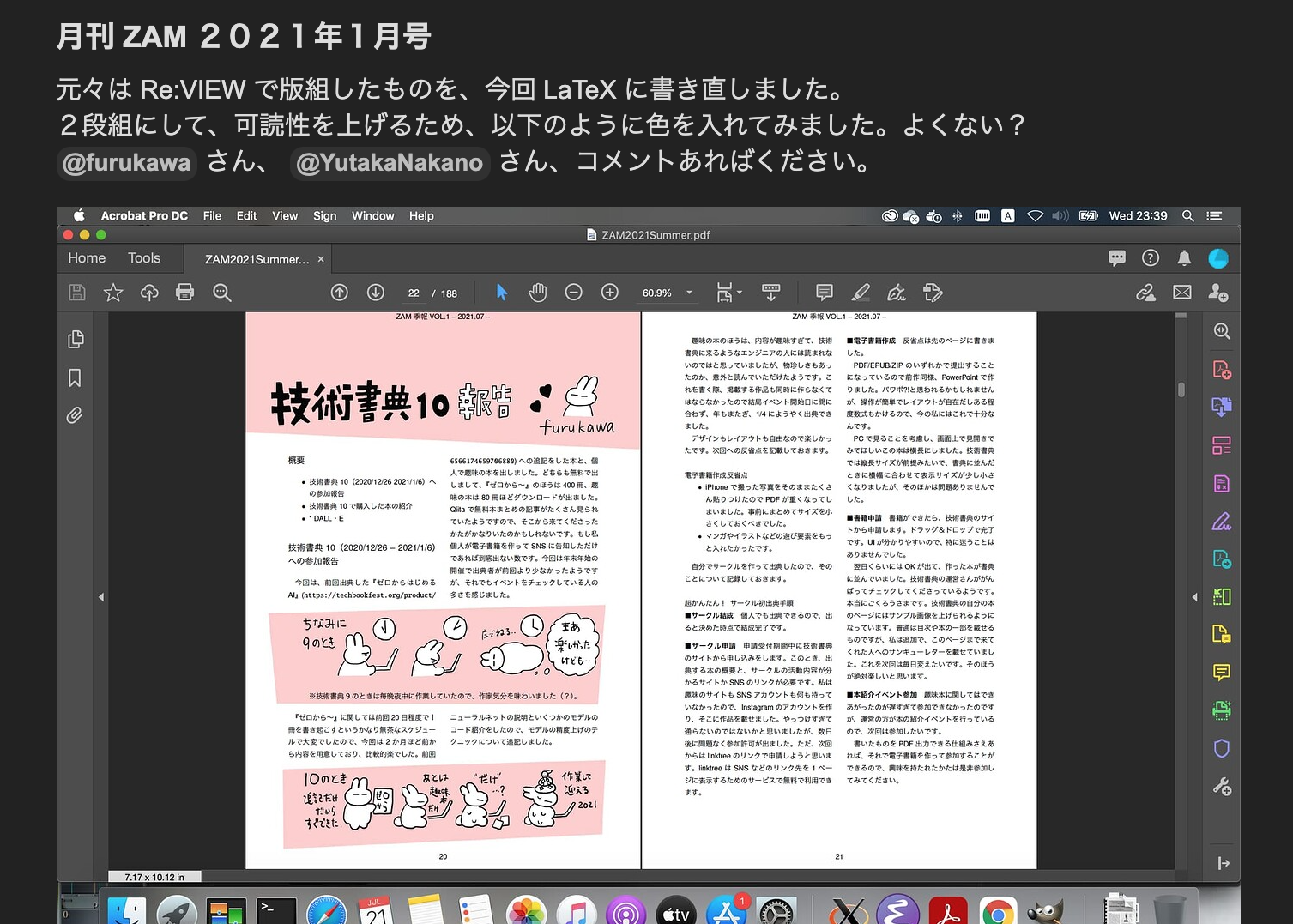Upload the file to cloud storage
The width and height of the screenshot is (1293, 924).
coord(149,293)
